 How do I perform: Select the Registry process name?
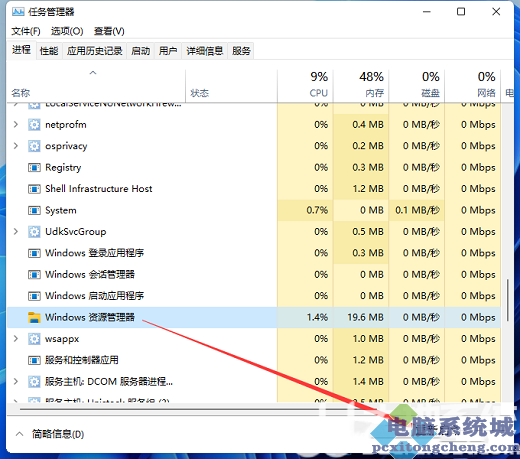pos(63,168)
